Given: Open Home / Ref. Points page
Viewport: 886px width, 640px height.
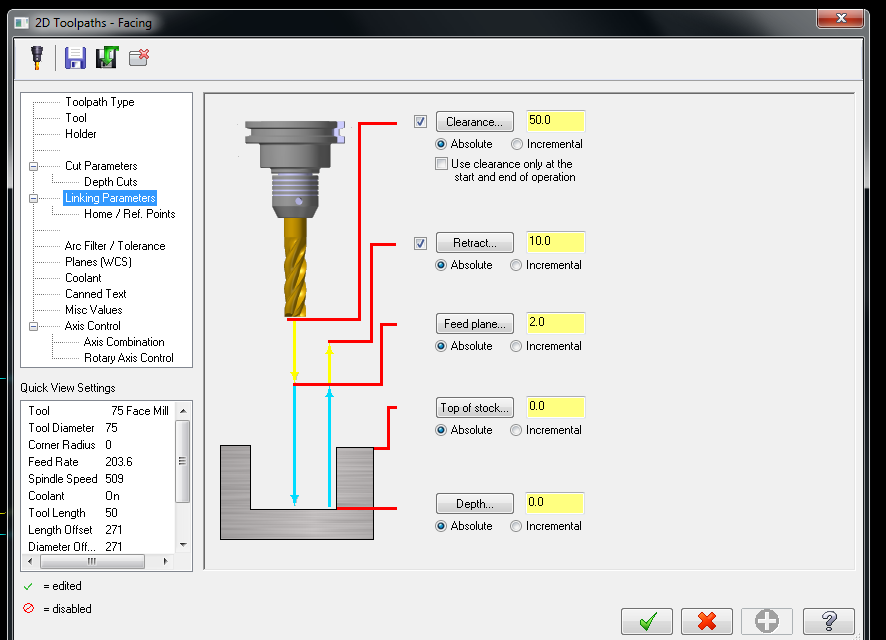Looking at the screenshot, I should pos(129,214).
